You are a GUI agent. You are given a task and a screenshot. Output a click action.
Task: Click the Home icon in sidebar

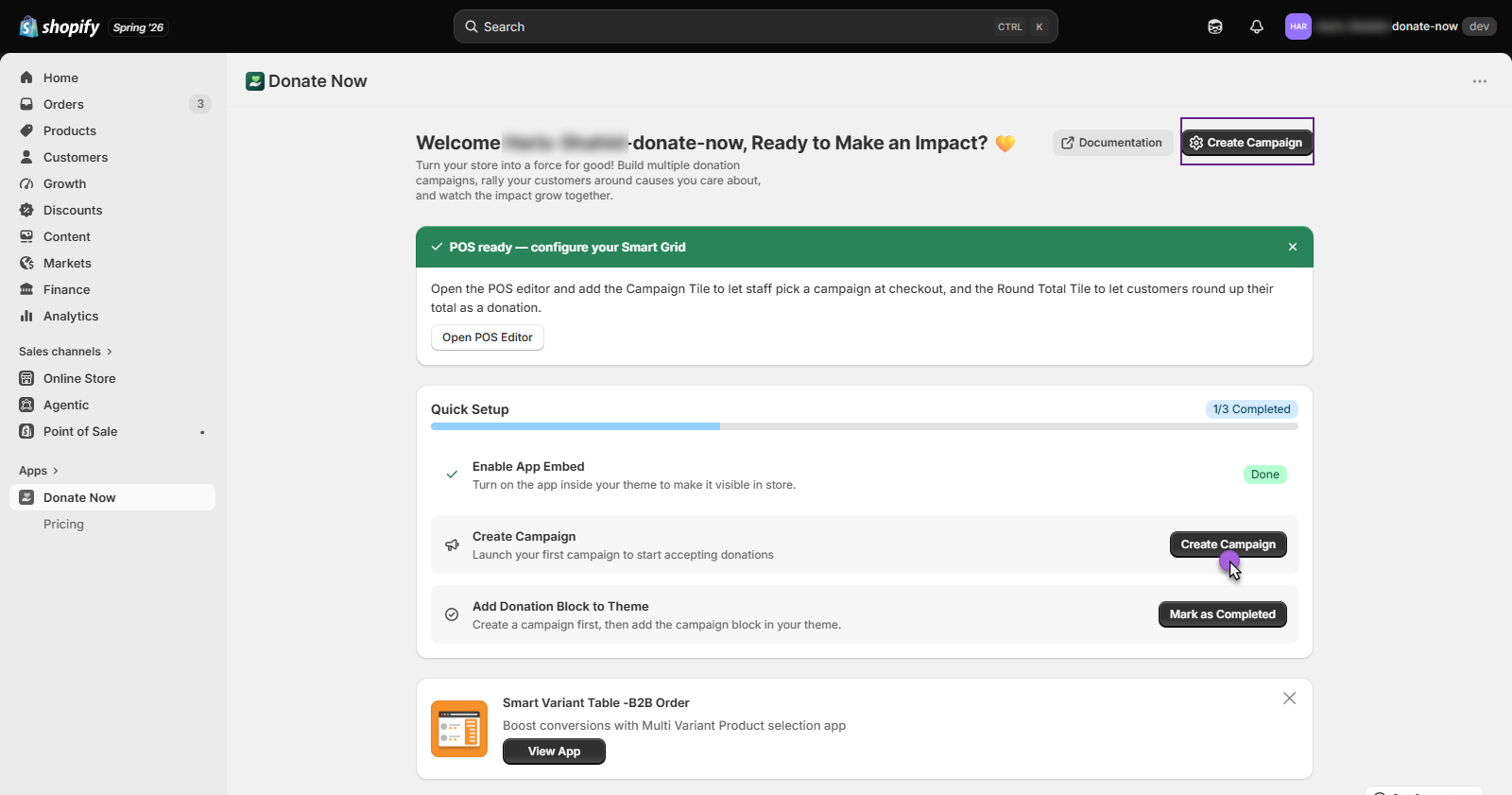(x=26, y=78)
